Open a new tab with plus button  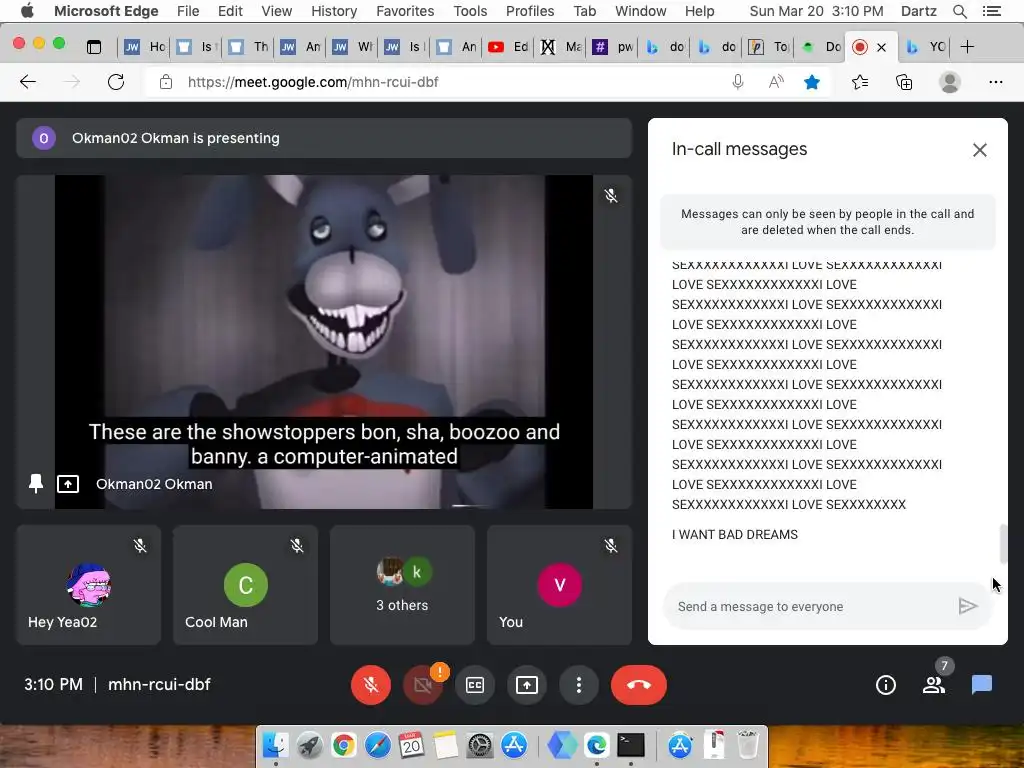(967, 46)
